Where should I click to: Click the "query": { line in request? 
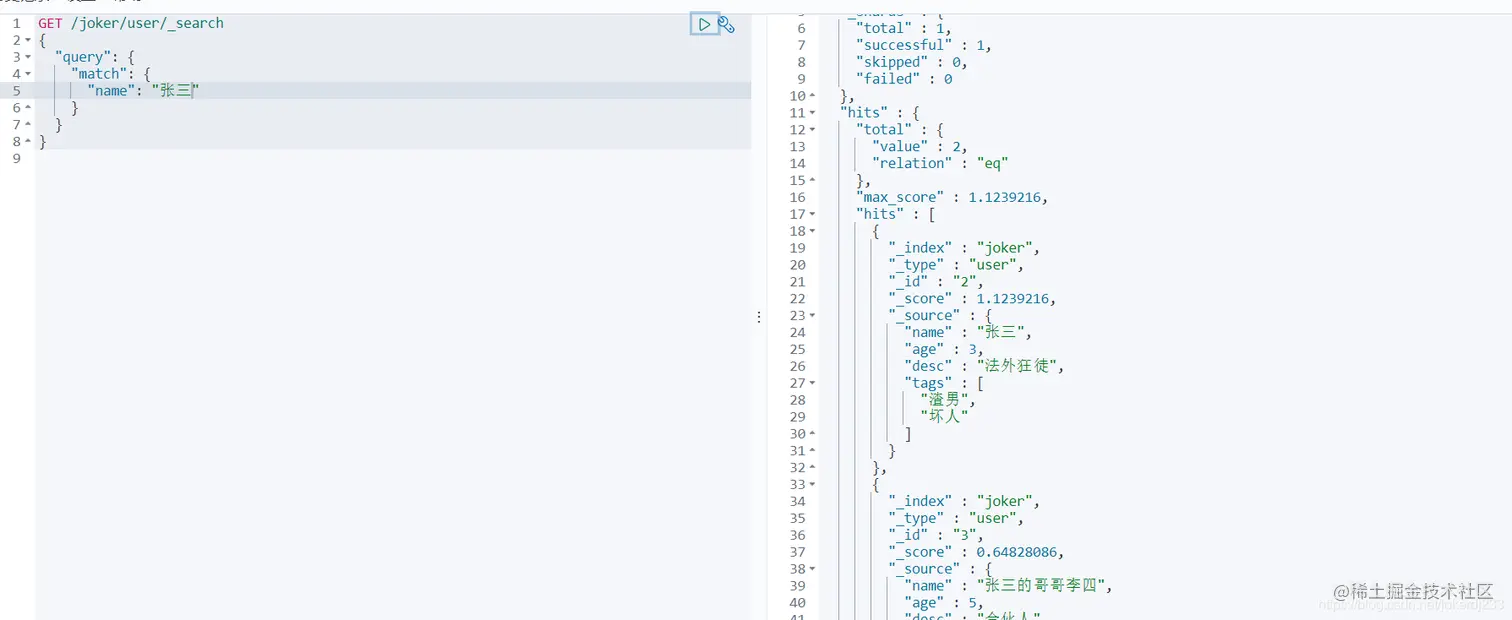pyautogui.click(x=94, y=57)
